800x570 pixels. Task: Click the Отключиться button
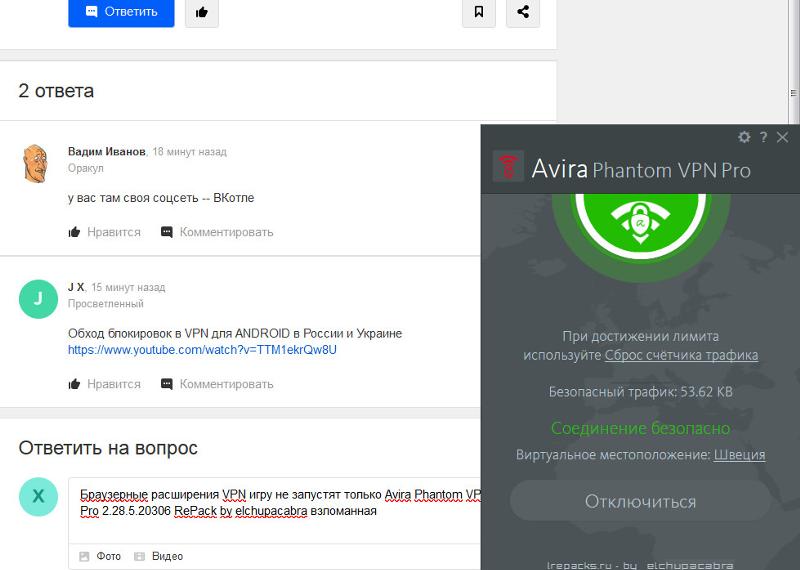click(640, 501)
